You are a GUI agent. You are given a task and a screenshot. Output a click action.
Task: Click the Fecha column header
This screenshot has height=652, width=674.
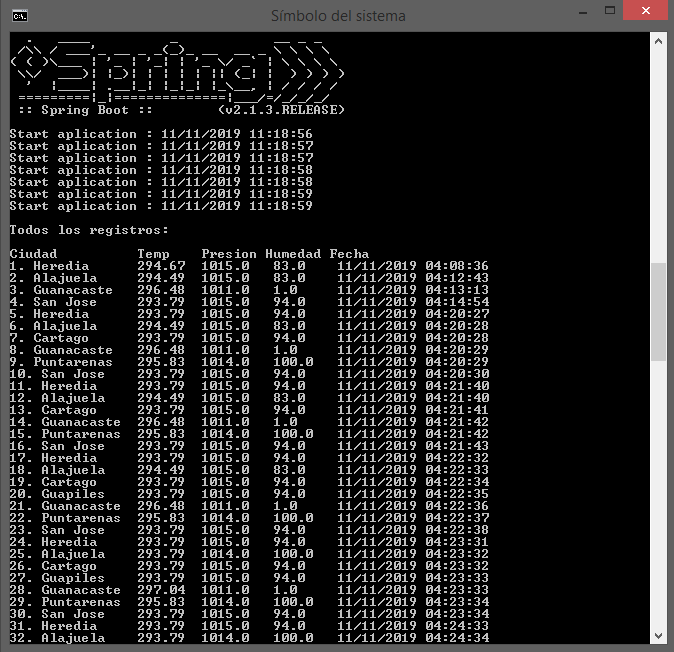pyautogui.click(x=349, y=254)
